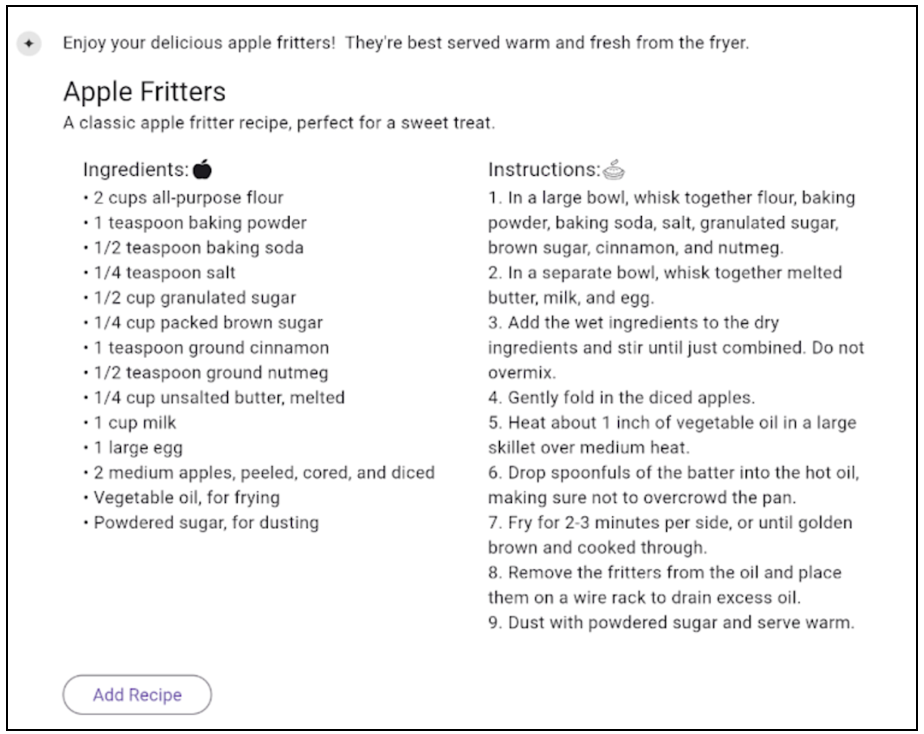Click instruction step 4 about folding apples
Image resolution: width=924 pixels, height=734 pixels.
click(x=621, y=398)
